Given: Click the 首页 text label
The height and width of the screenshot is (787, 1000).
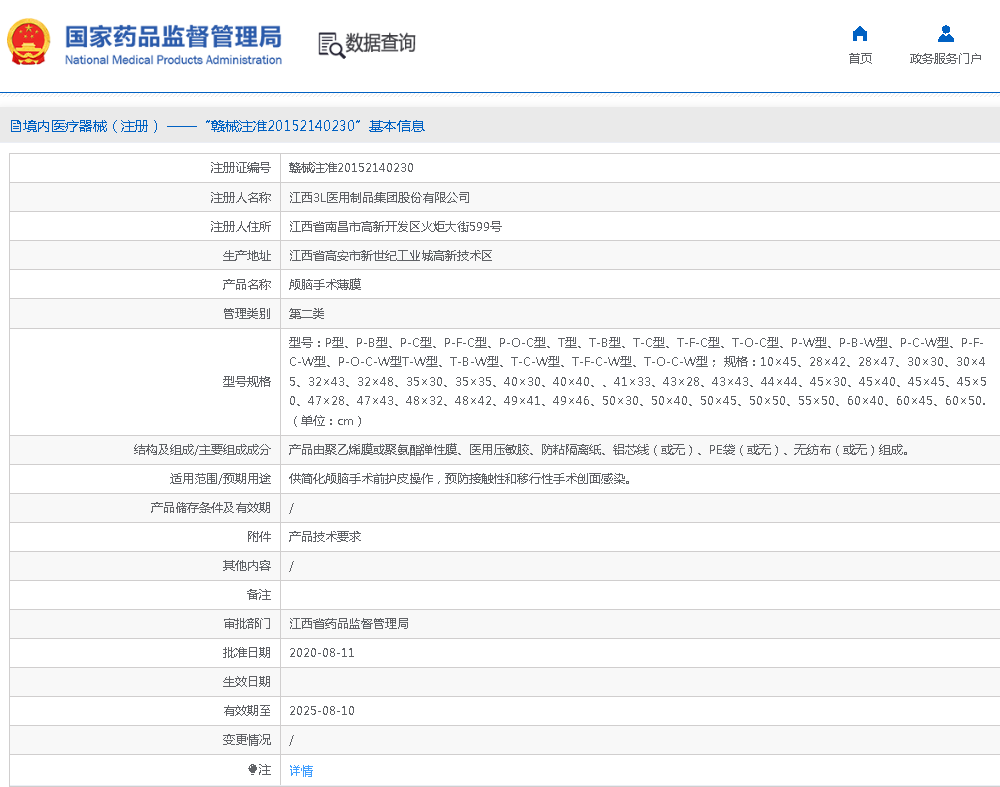Looking at the screenshot, I should (860, 57).
